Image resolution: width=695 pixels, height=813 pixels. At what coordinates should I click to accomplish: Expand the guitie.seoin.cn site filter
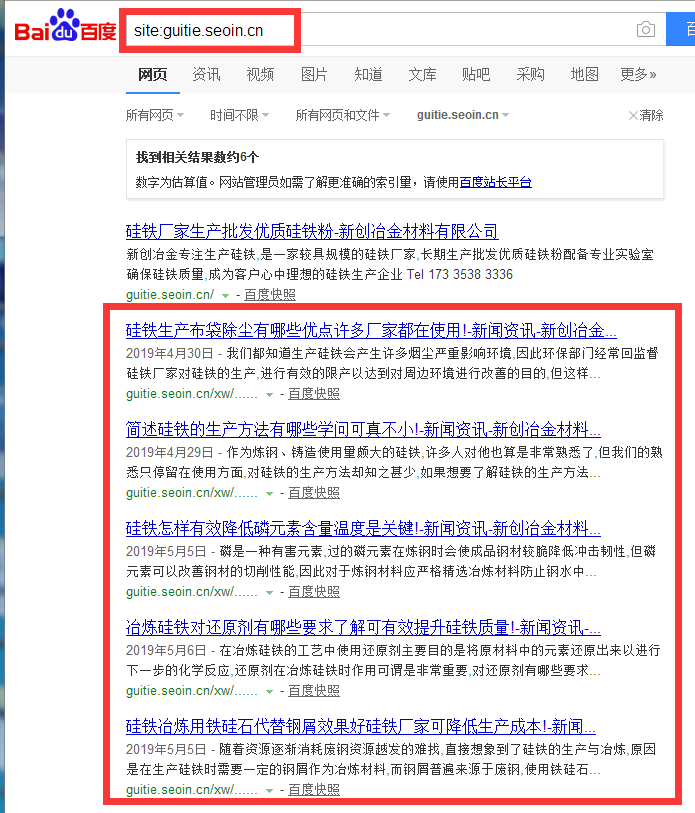tap(463, 115)
